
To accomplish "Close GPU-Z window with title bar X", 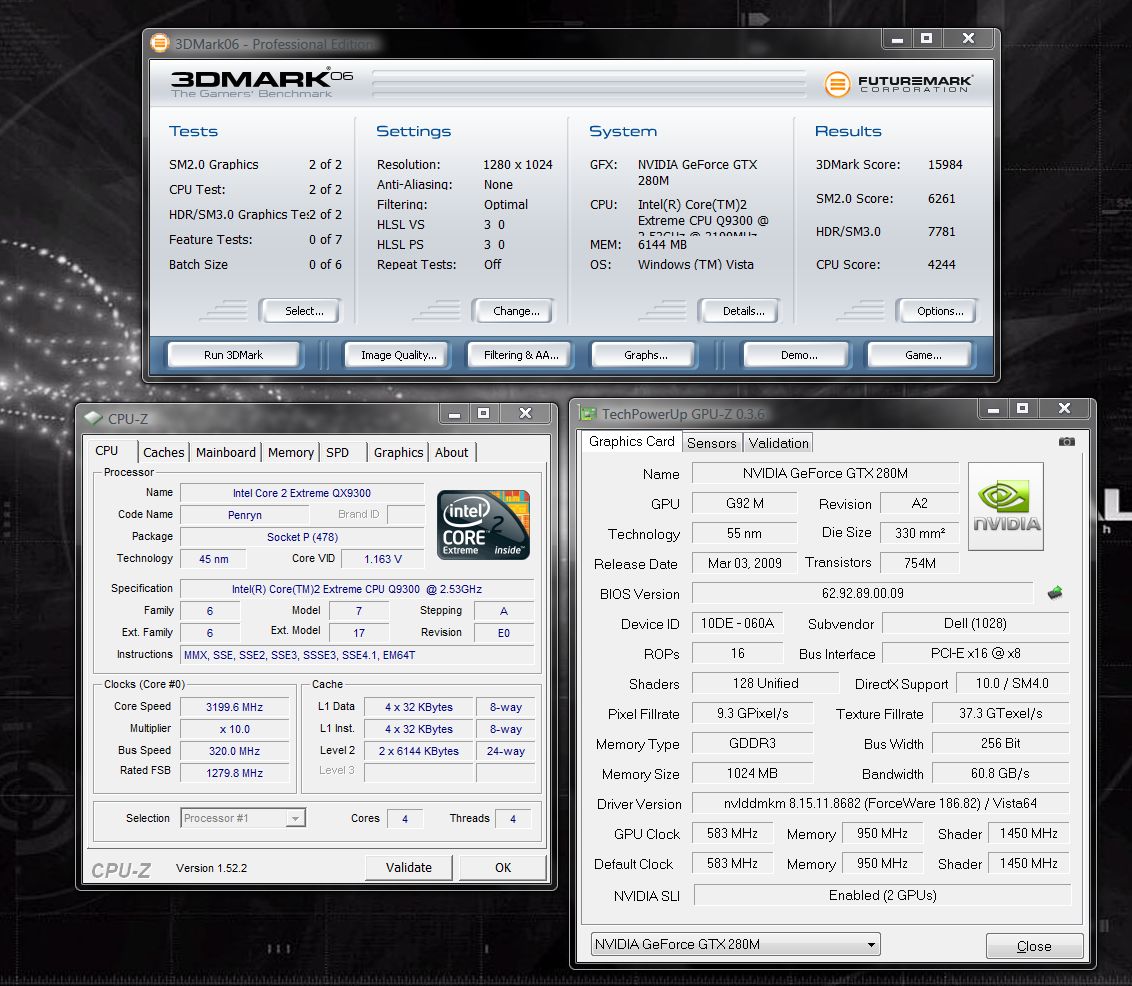I will pyautogui.click(x=1065, y=409).
